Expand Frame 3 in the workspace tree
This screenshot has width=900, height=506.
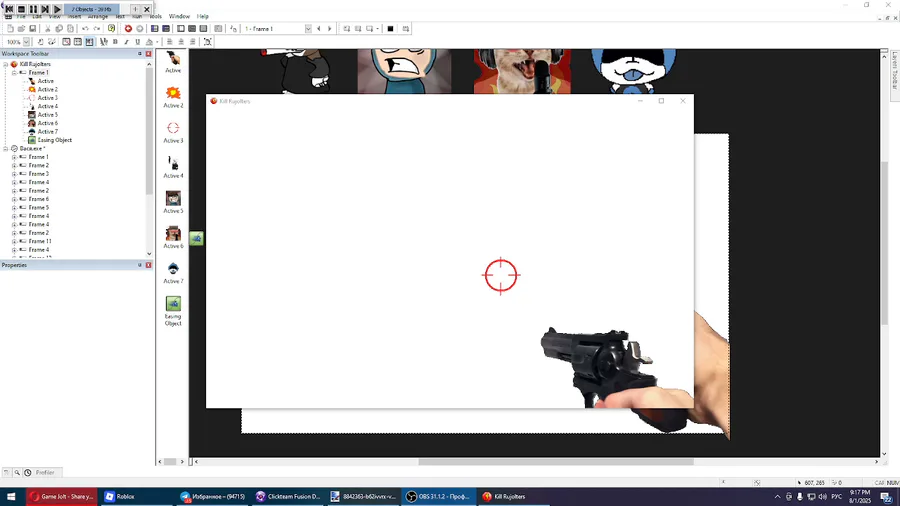point(14,174)
